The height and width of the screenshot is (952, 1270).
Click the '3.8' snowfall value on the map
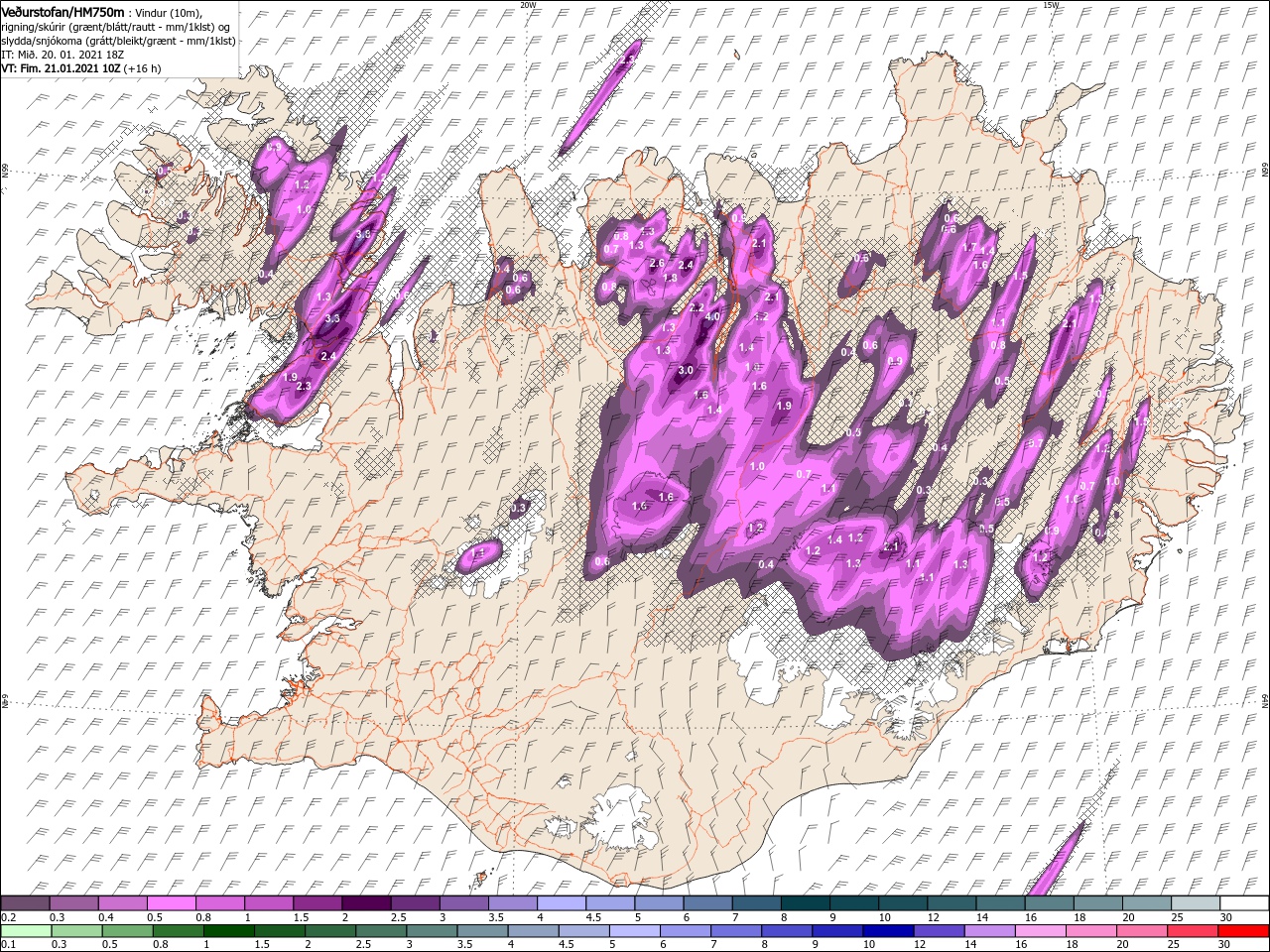pyautogui.click(x=363, y=234)
